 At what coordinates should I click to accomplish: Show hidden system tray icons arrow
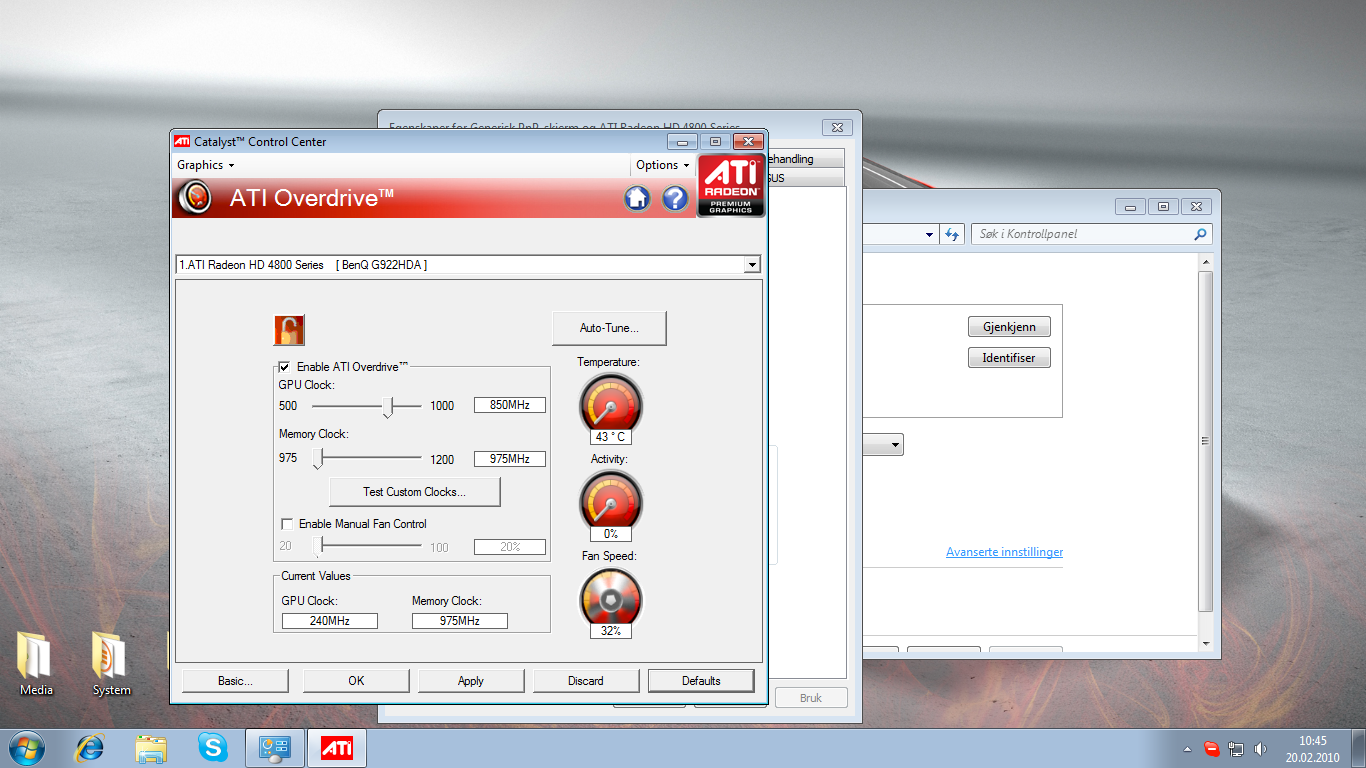click(1187, 749)
